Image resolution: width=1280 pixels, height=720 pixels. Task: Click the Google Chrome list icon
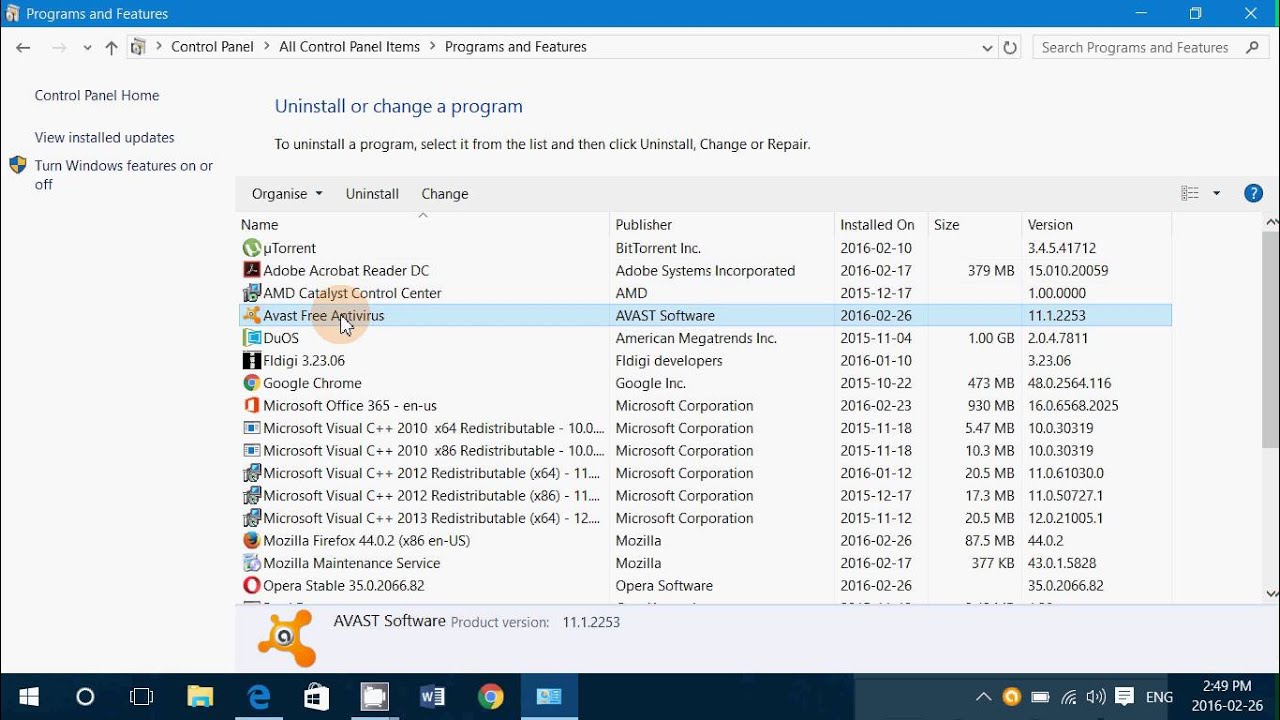252,383
